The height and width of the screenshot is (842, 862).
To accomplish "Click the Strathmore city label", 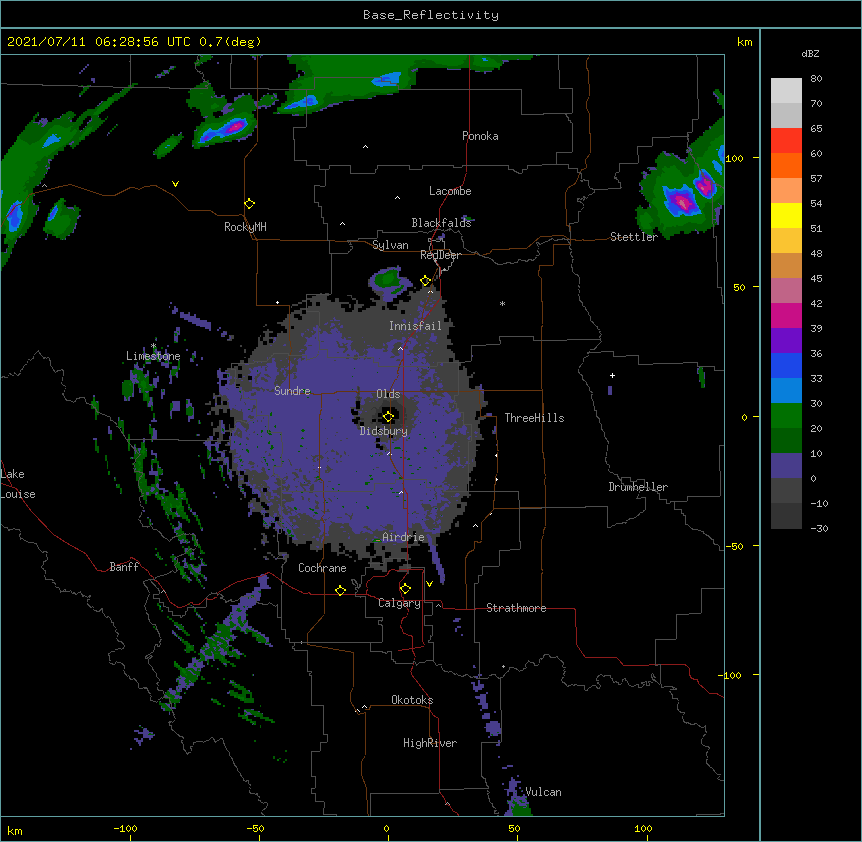I will point(516,608).
